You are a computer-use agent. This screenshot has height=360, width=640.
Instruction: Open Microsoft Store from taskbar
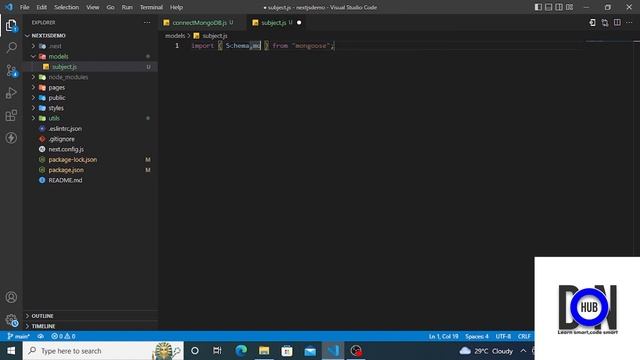click(x=287, y=351)
